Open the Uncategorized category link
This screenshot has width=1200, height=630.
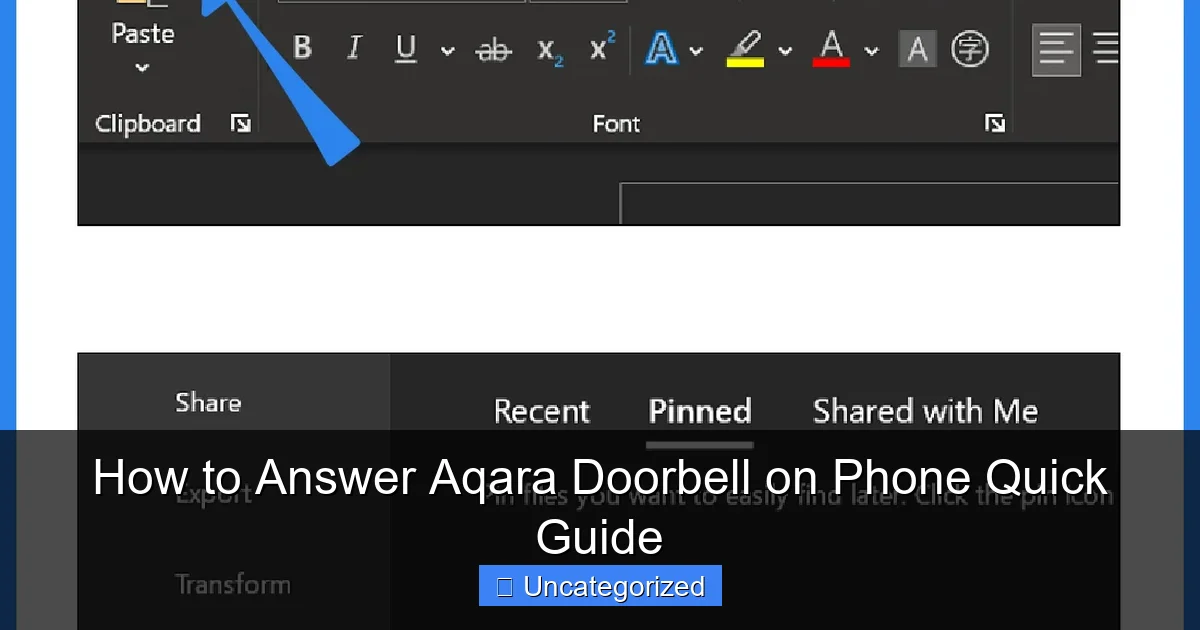pos(599,586)
